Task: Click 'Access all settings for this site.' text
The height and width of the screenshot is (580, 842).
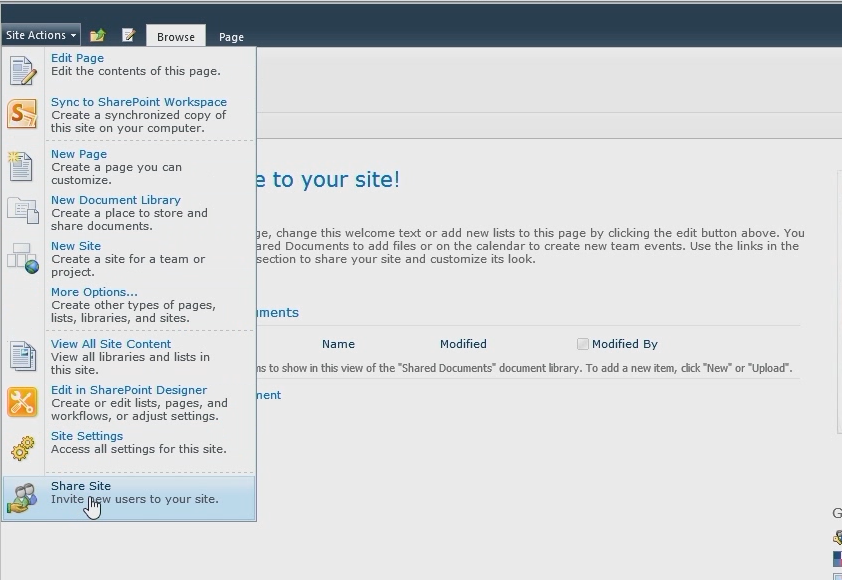Action: point(139,449)
